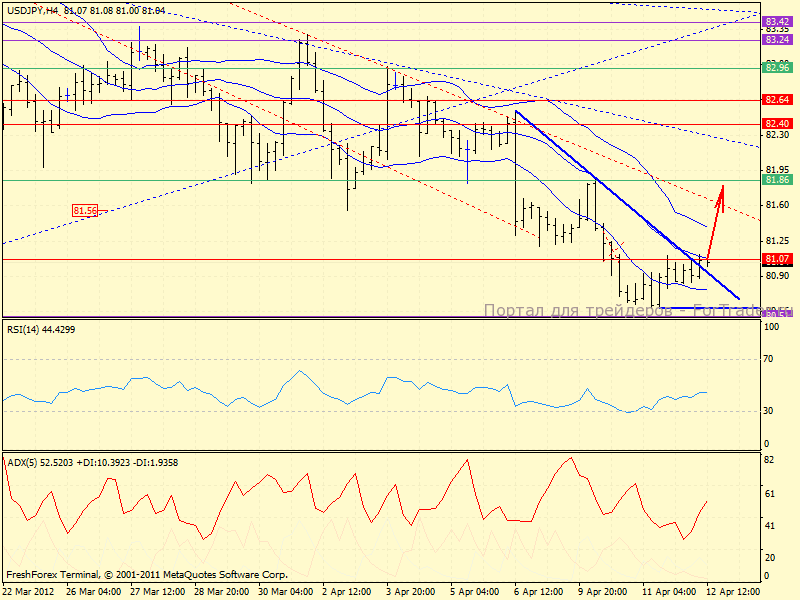Select the 81.56 red price tag
800x600 pixels.
pyautogui.click(x=85, y=210)
